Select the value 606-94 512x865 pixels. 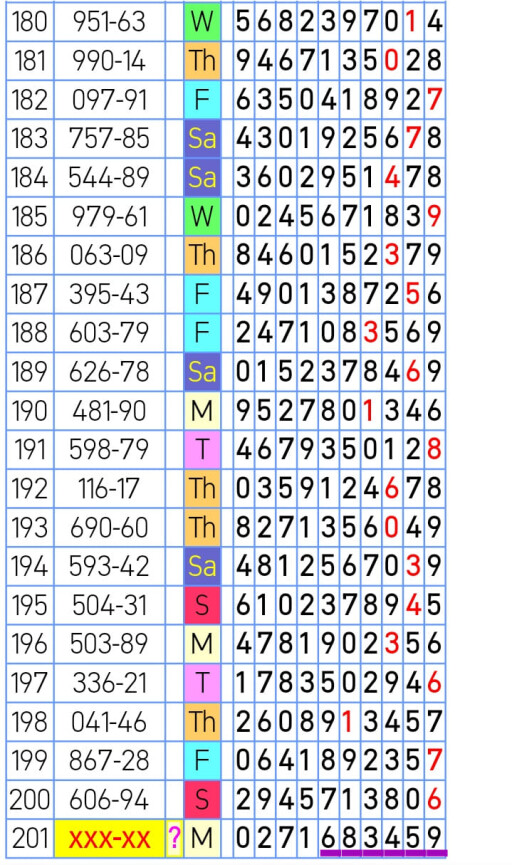110,799
